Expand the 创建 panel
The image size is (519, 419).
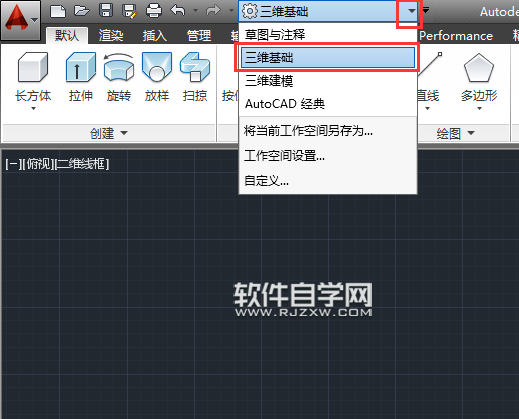[109, 133]
